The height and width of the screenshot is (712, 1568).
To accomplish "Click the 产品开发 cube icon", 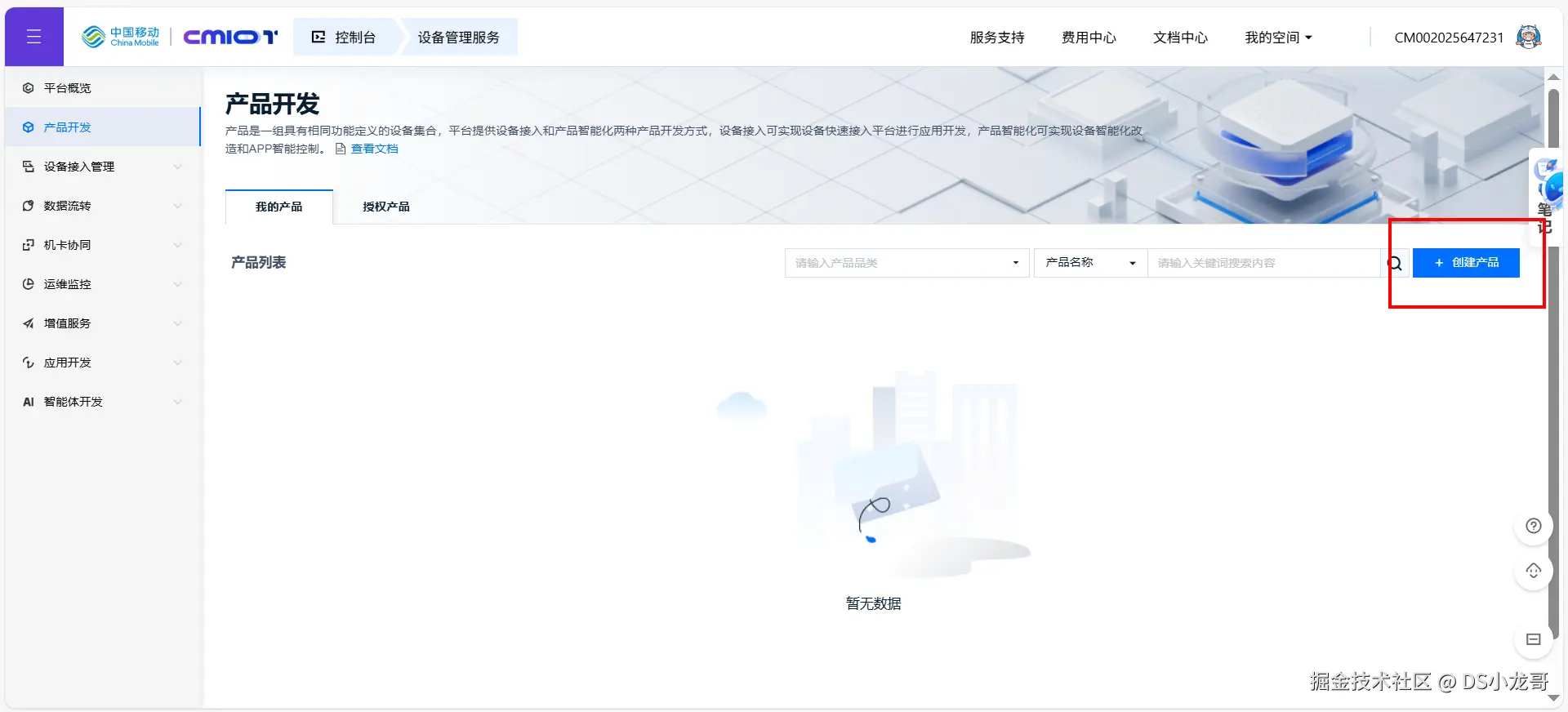I will click(x=29, y=127).
